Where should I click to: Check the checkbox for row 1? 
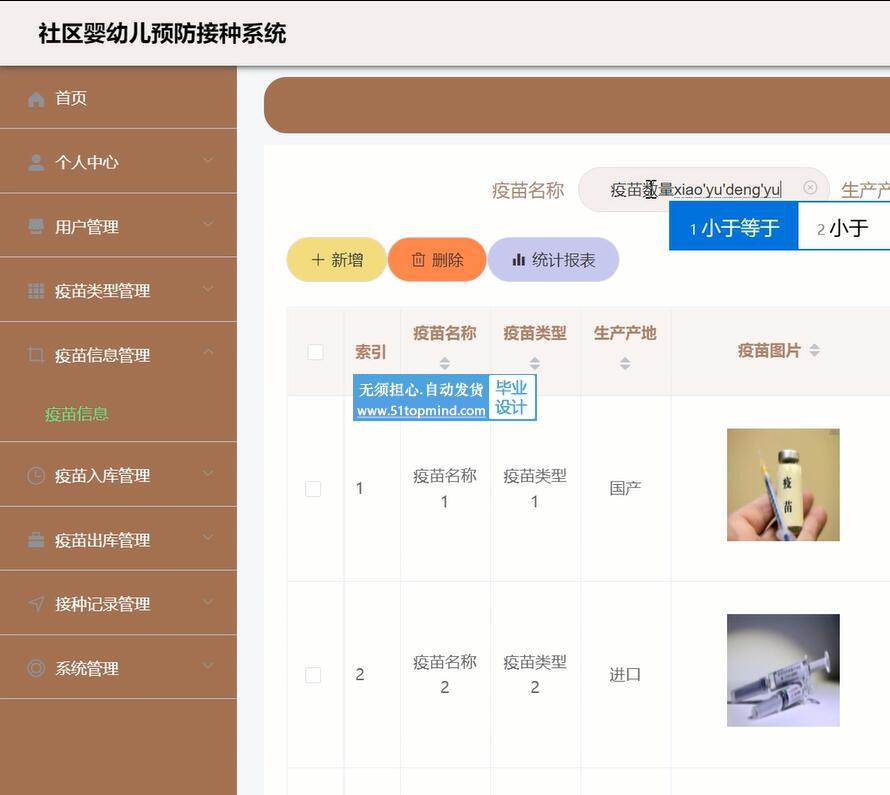(x=313, y=489)
